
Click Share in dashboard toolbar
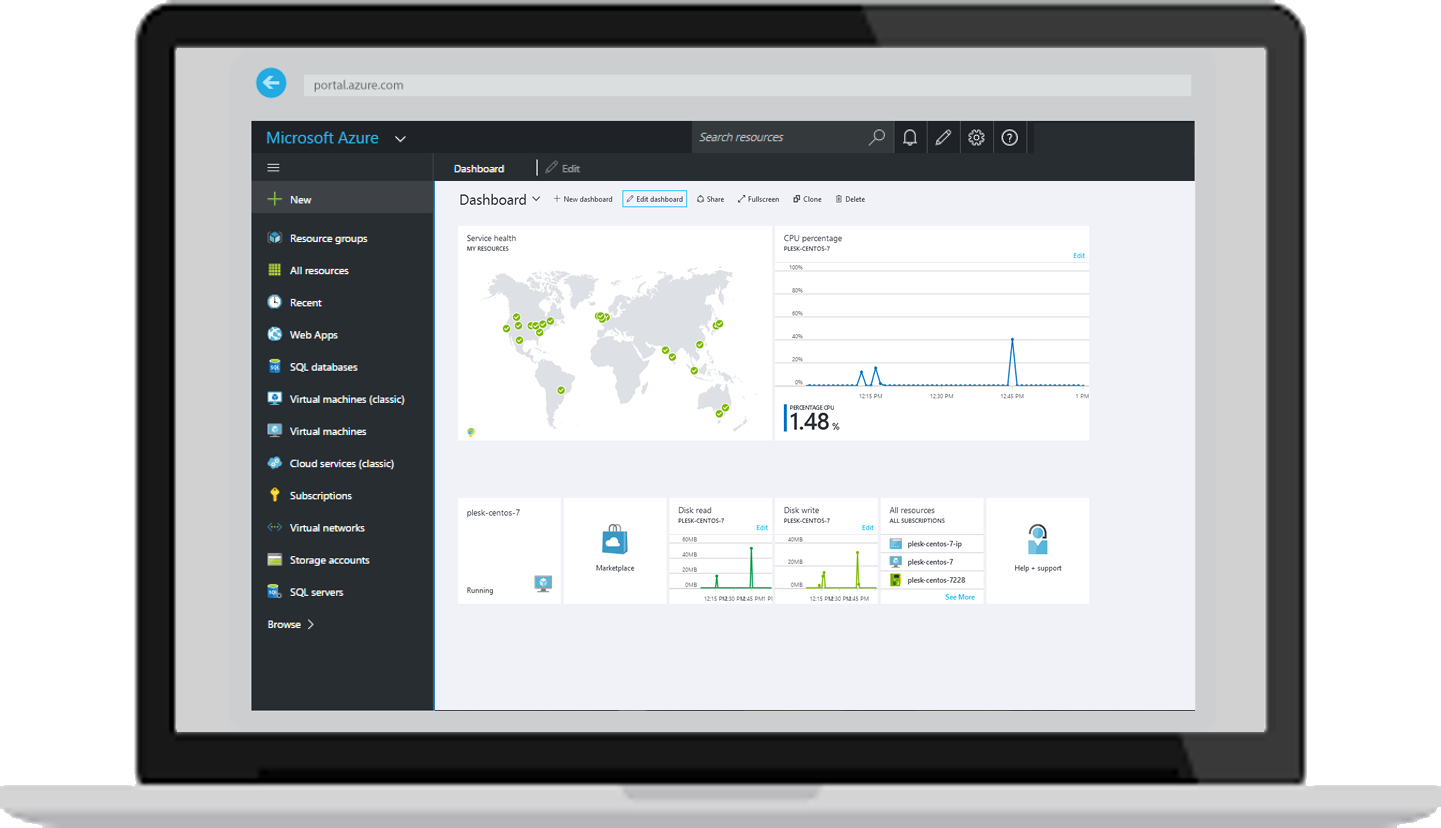point(710,199)
